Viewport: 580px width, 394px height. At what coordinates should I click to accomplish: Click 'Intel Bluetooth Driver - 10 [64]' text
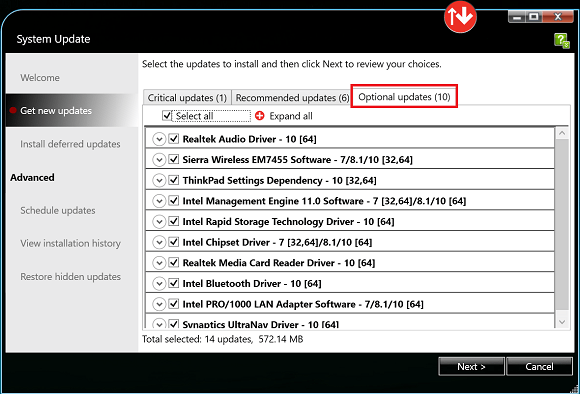coord(252,284)
